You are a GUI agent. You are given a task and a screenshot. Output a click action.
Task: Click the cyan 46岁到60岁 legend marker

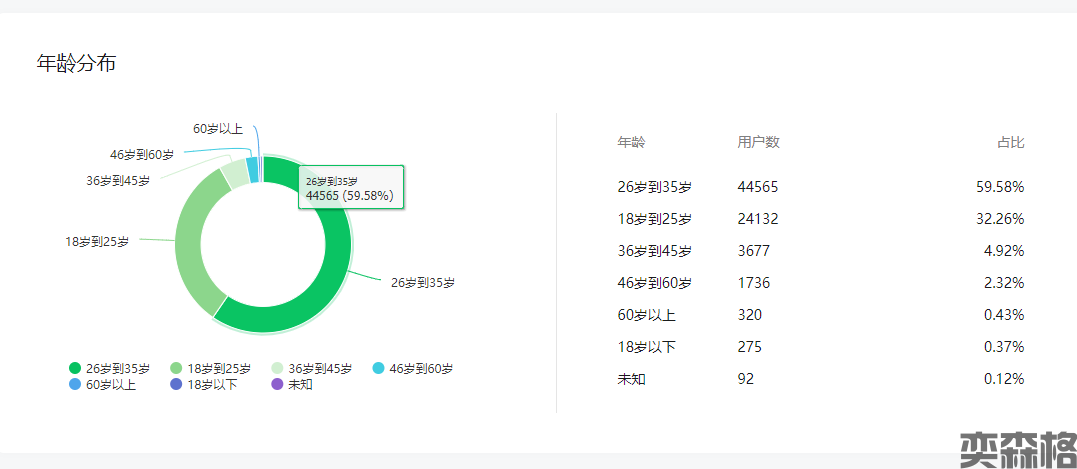pos(378,368)
